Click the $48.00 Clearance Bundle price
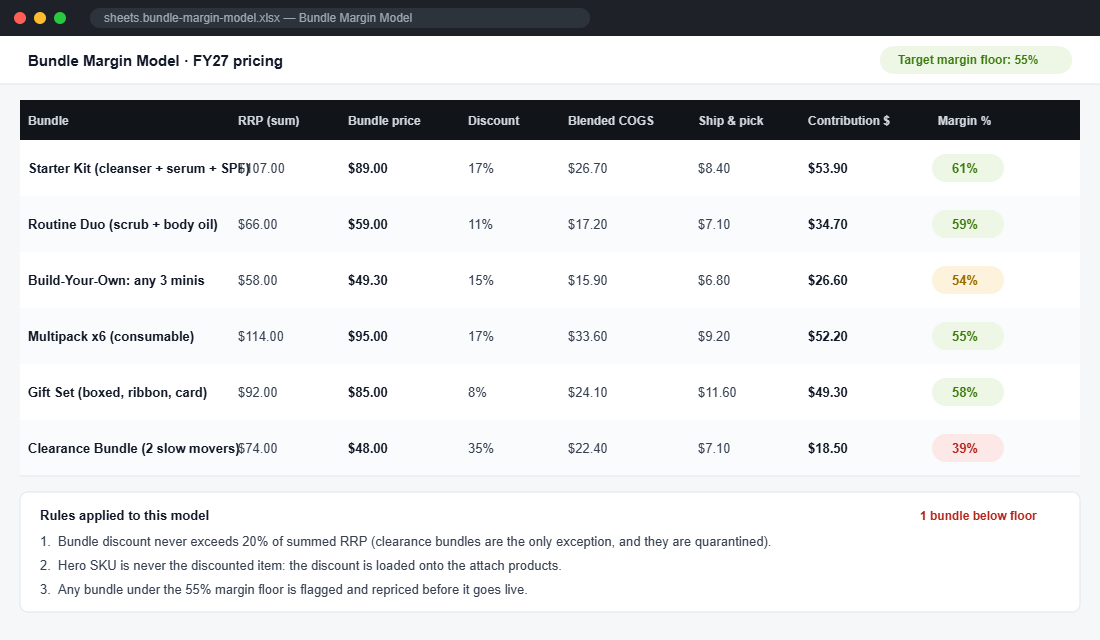Image resolution: width=1100 pixels, height=640 pixels. click(368, 448)
